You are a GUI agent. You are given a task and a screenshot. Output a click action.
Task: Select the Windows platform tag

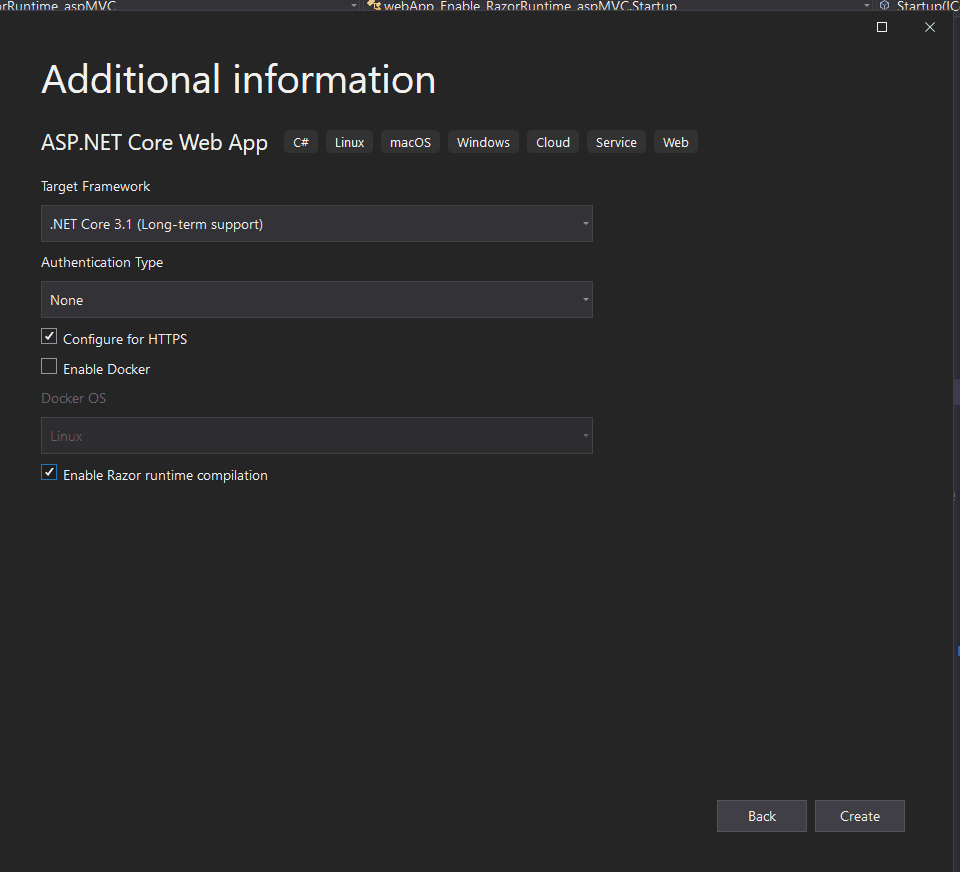point(483,142)
